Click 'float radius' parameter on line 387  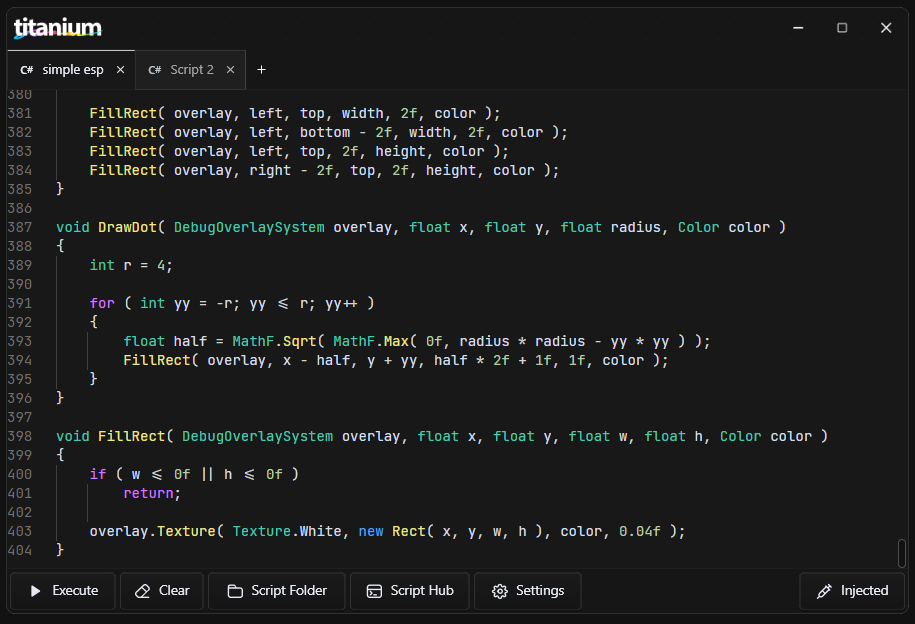610,227
